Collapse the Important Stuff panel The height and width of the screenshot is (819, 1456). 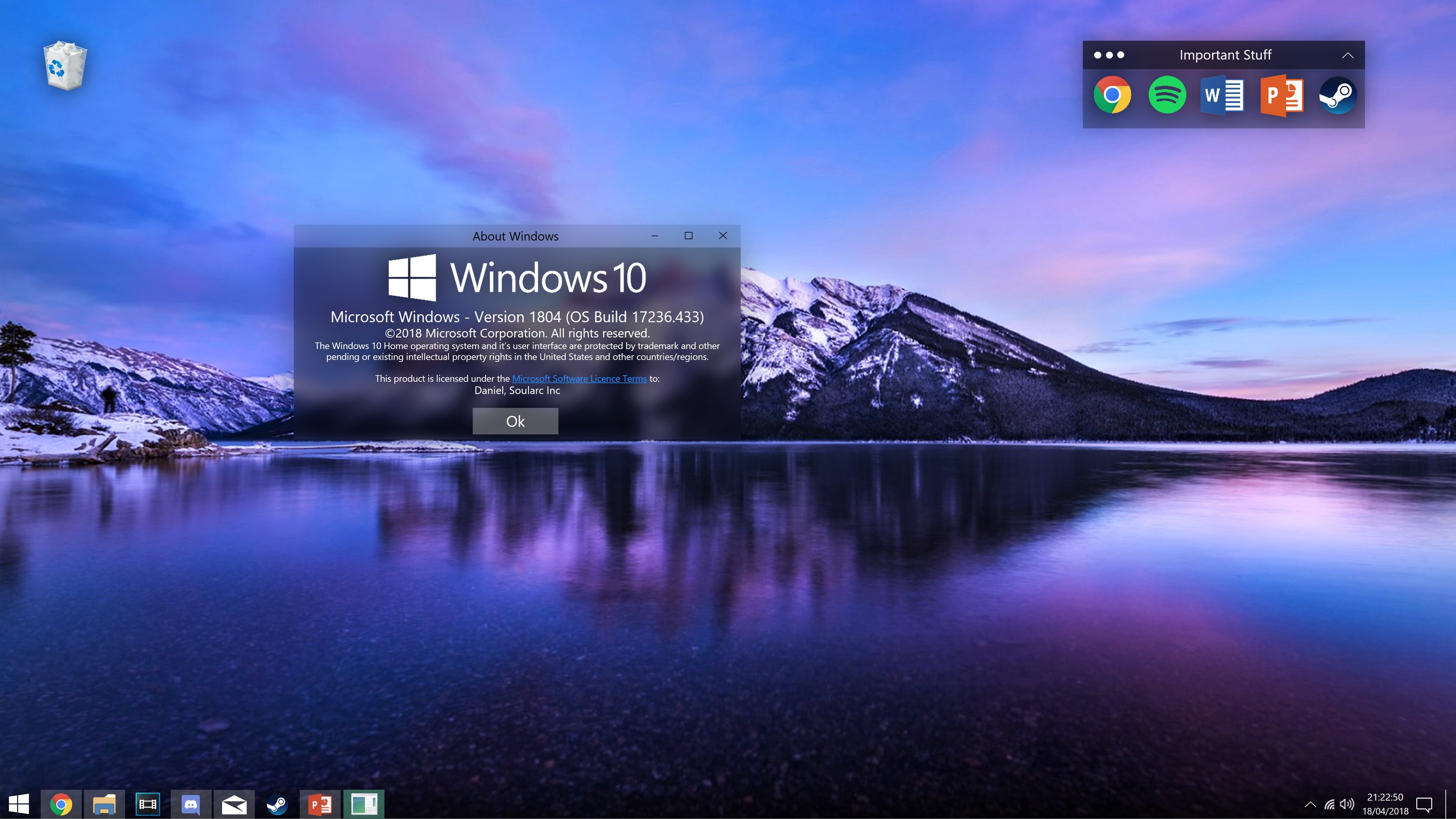click(x=1347, y=55)
